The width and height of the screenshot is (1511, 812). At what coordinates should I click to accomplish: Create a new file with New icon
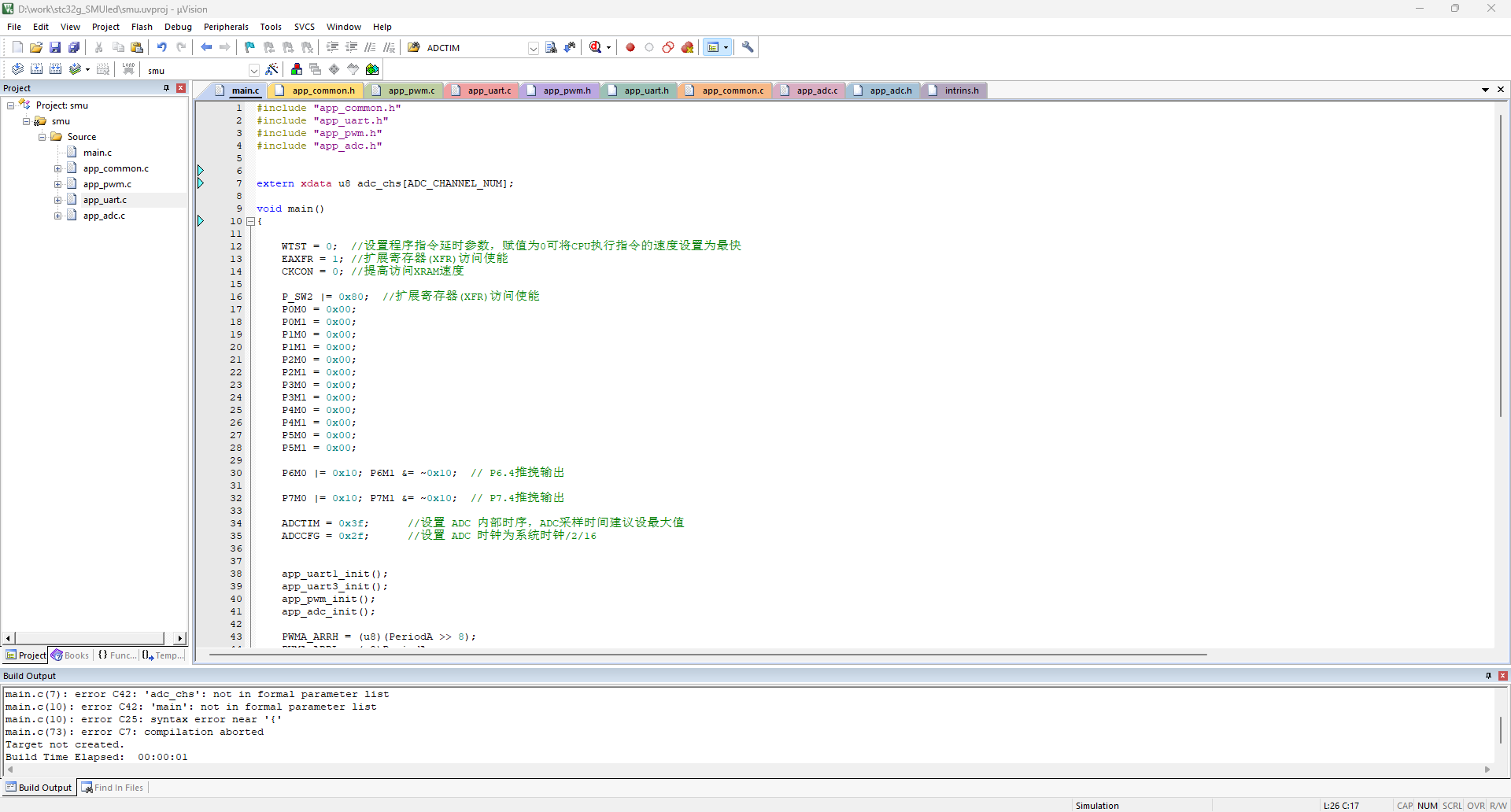[x=17, y=47]
